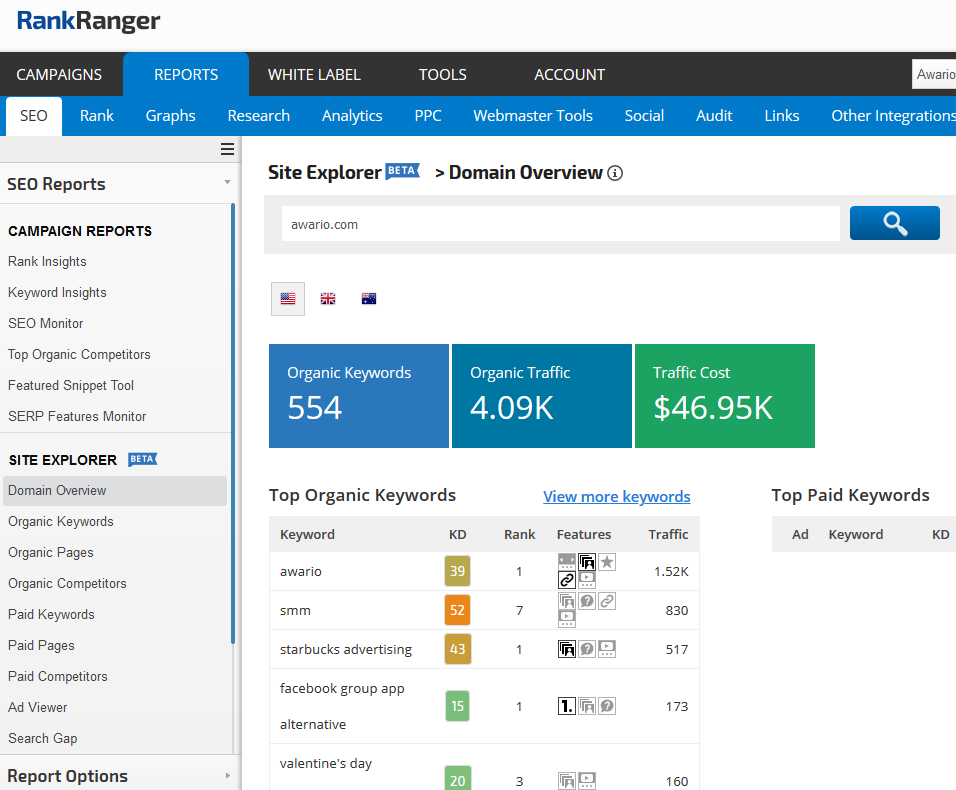Open Paid Pages in sidebar
Viewport: 956px width, 790px height.
pyautogui.click(x=41, y=646)
